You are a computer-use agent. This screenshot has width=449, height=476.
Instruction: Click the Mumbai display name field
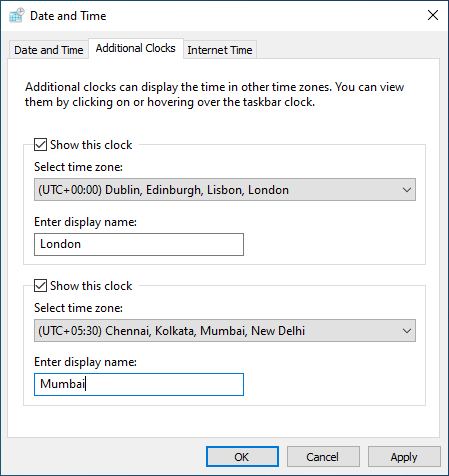point(139,384)
